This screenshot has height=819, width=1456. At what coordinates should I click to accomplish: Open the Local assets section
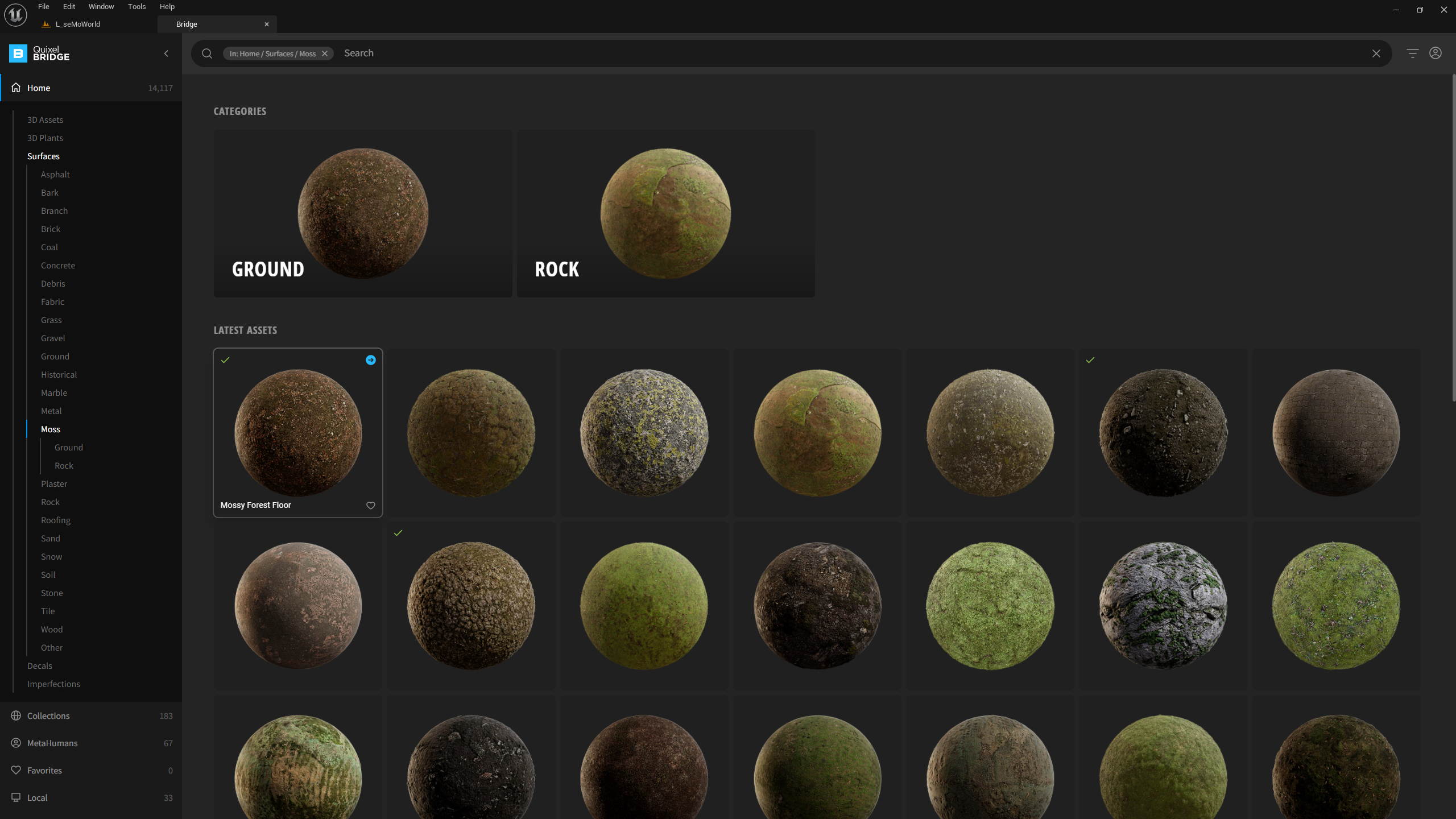tap(38, 798)
